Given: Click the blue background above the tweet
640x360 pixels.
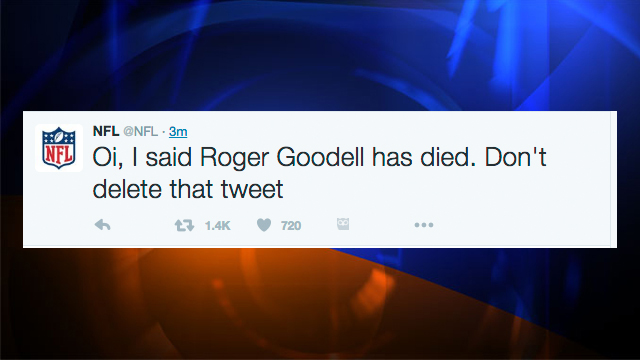Looking at the screenshot, I should [x=320, y=53].
